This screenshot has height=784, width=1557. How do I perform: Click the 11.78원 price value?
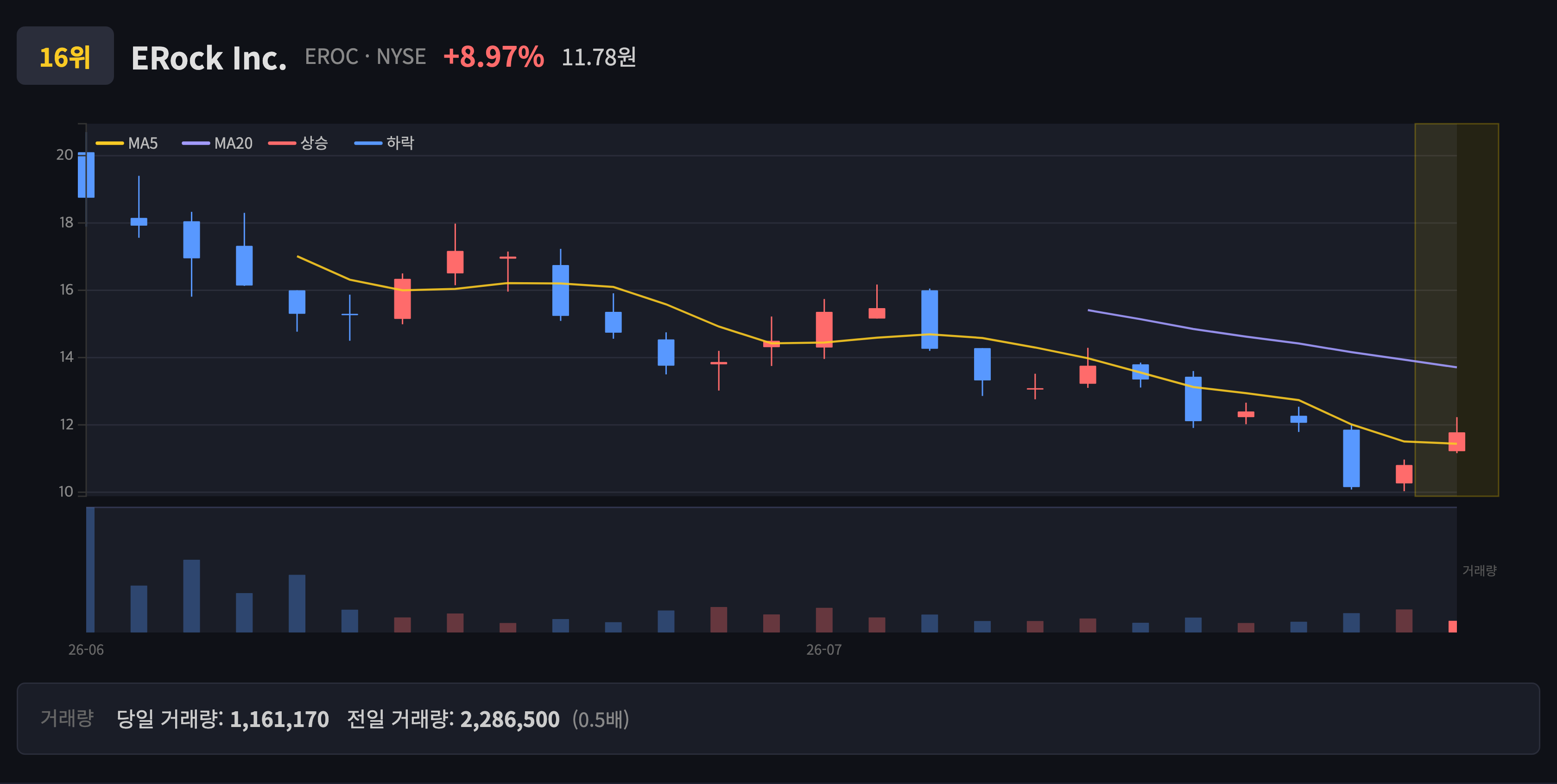click(598, 57)
